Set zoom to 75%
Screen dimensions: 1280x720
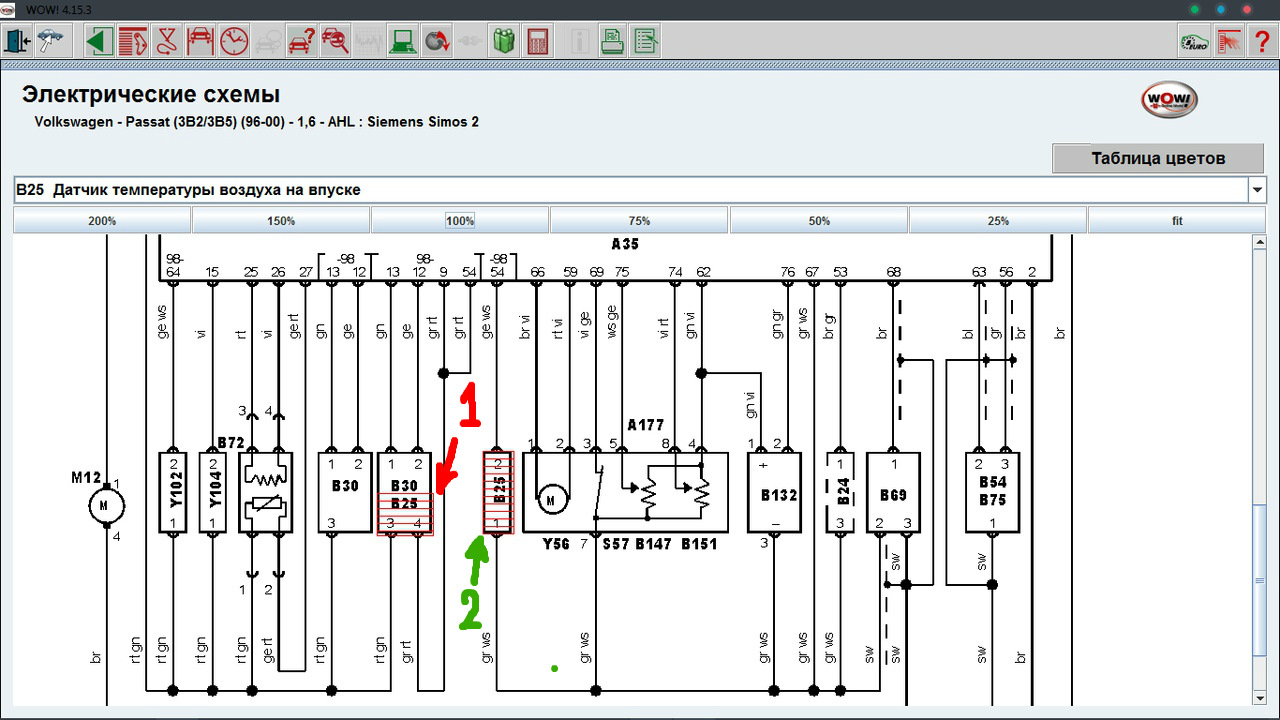tap(639, 220)
